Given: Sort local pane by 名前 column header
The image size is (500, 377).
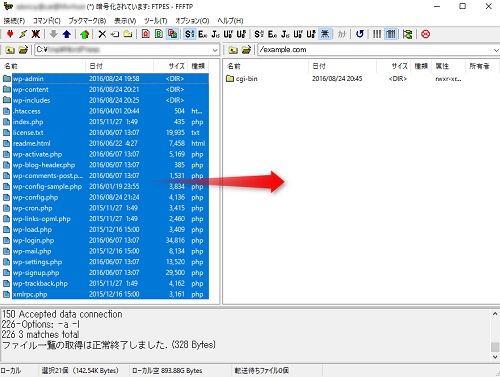Looking at the screenshot, I should (43, 66).
